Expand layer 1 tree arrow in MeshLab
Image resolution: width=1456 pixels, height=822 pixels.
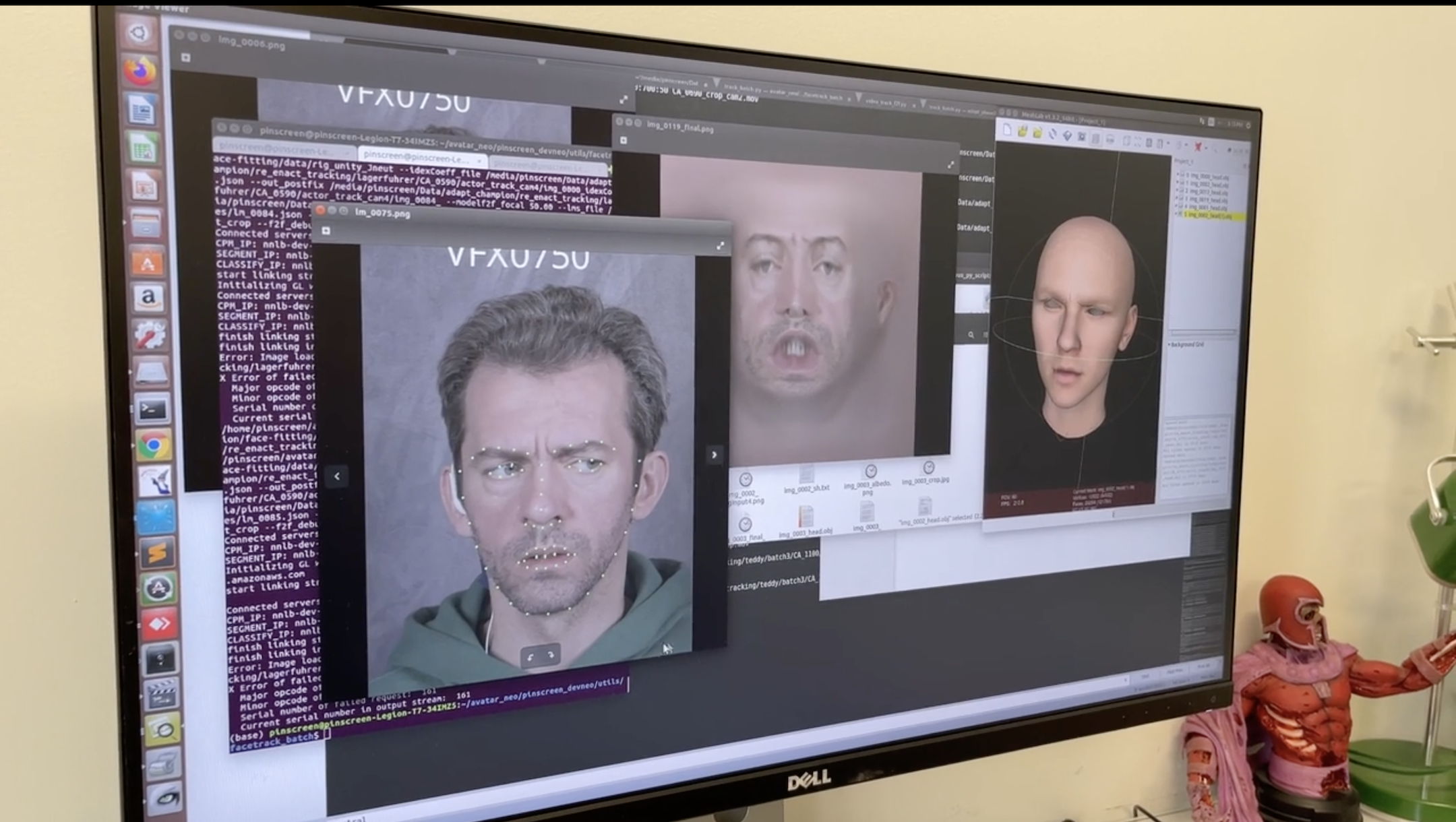[x=1177, y=183]
